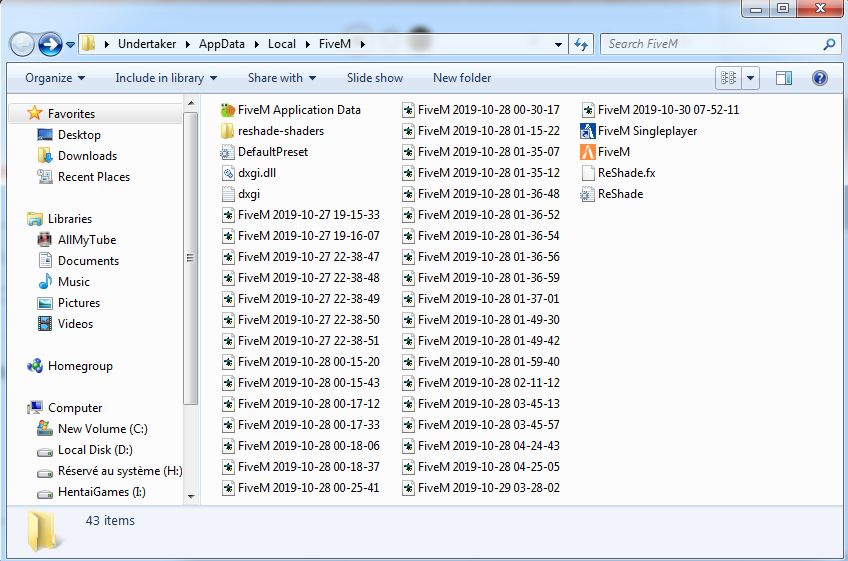Screen dimensions: 848x561
Task: Select Homegroup in navigation pane
Action: click(80, 366)
